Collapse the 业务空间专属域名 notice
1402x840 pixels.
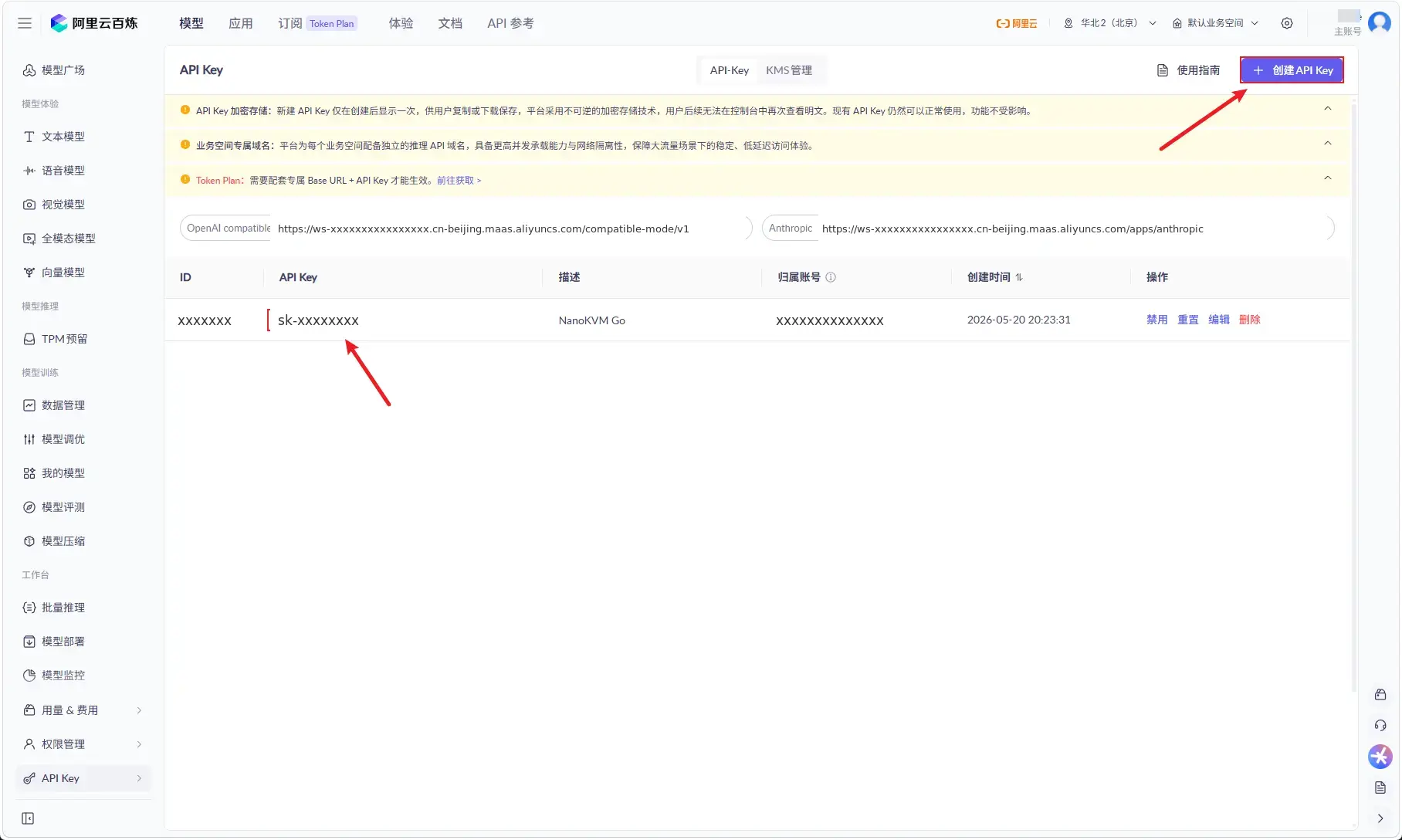(x=1328, y=144)
